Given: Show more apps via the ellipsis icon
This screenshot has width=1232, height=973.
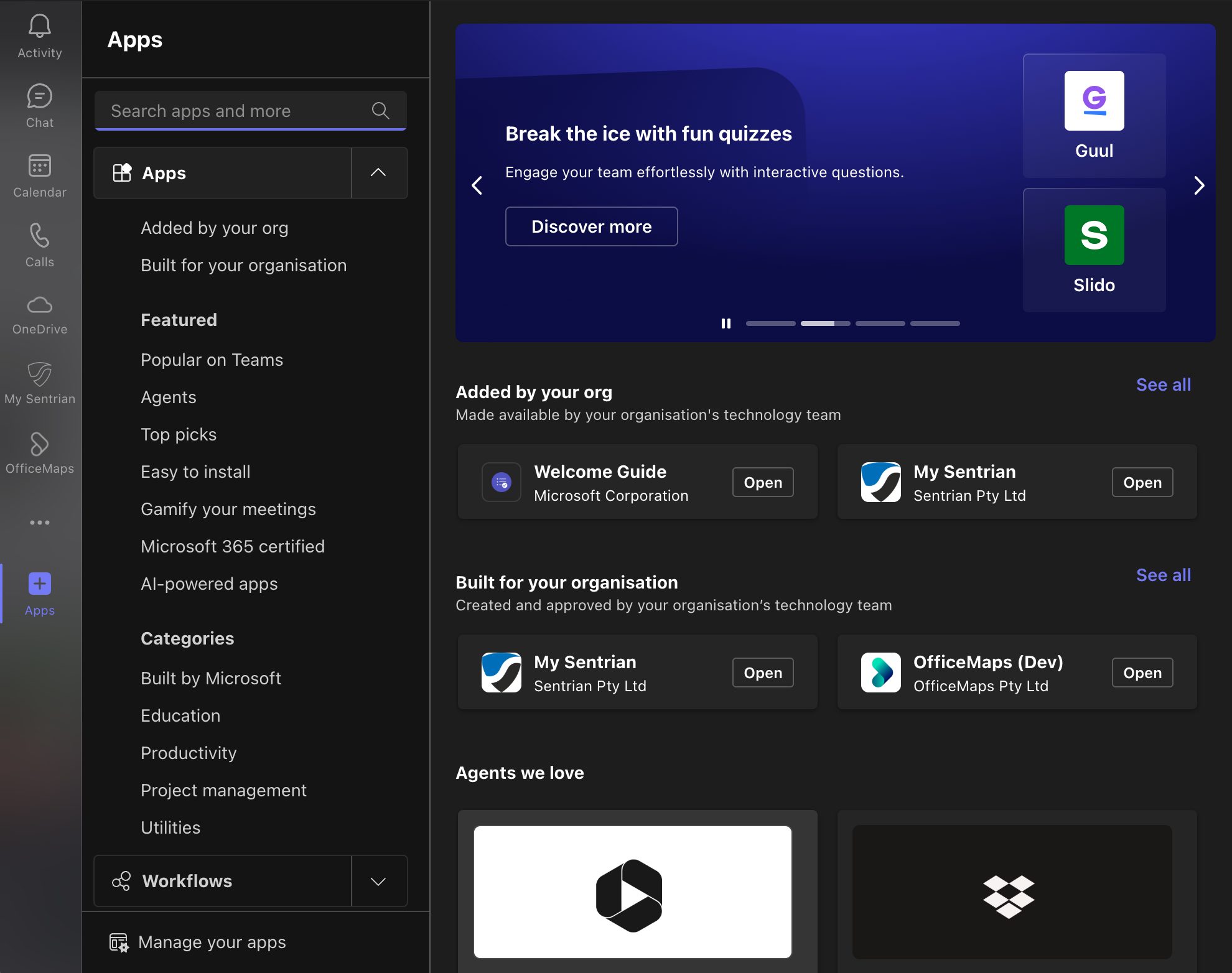Looking at the screenshot, I should pyautogui.click(x=40, y=523).
